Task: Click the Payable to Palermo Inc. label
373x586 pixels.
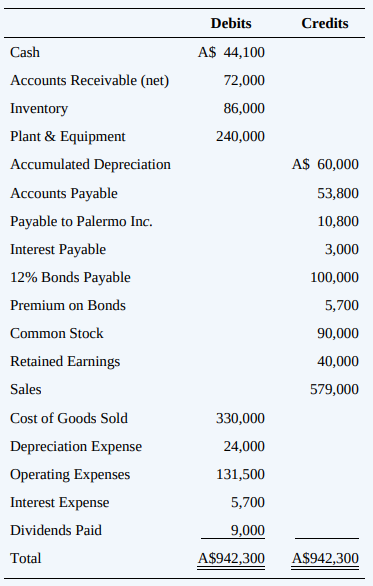Action: point(81,221)
